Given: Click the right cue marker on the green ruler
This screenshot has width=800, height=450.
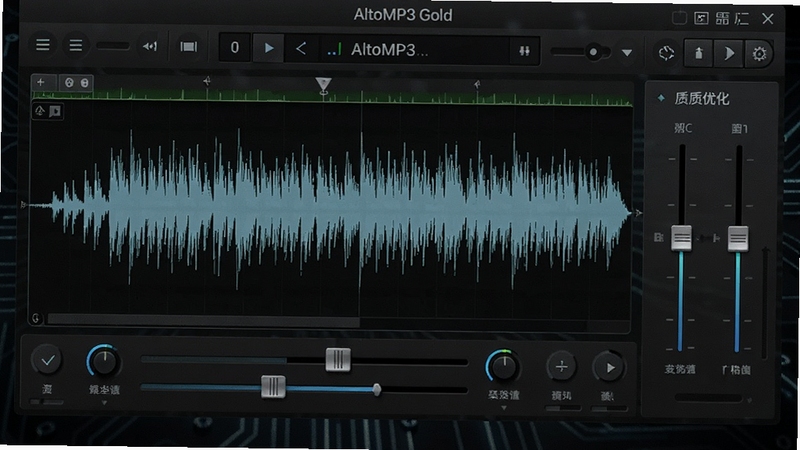Looking at the screenshot, I should (477, 84).
